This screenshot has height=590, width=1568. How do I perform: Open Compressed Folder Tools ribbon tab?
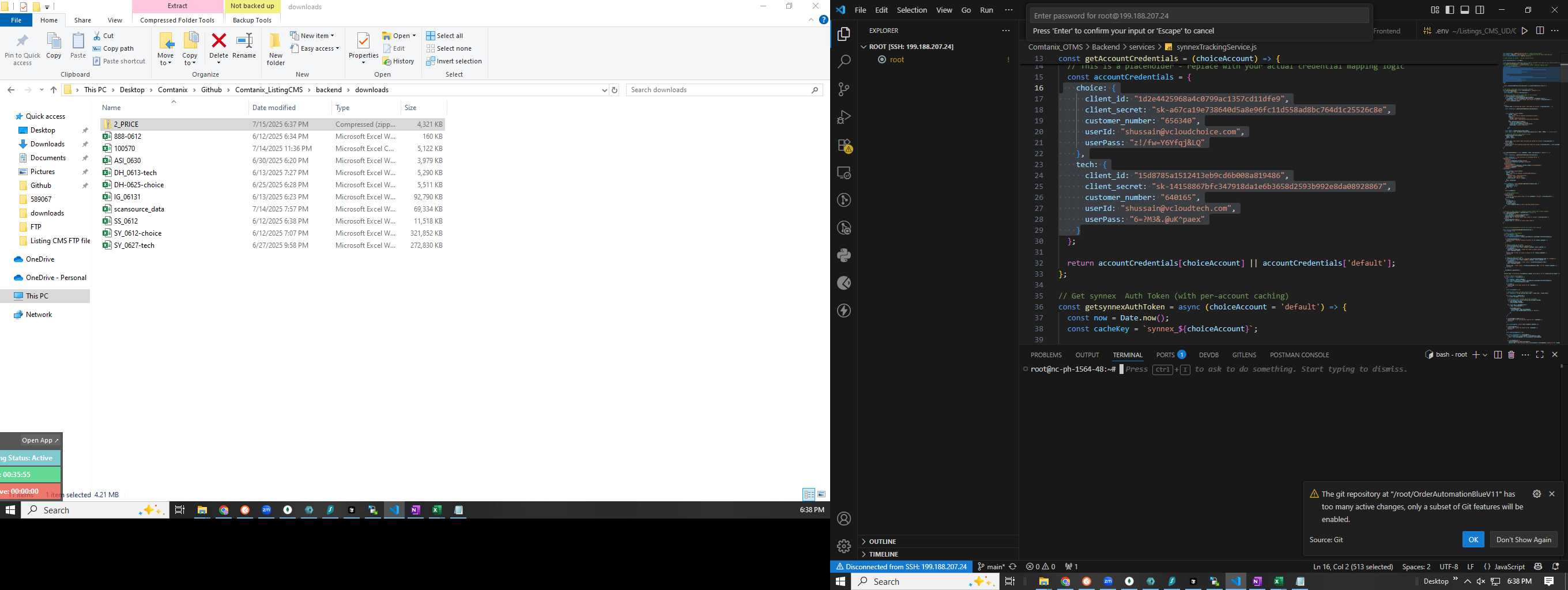click(177, 20)
